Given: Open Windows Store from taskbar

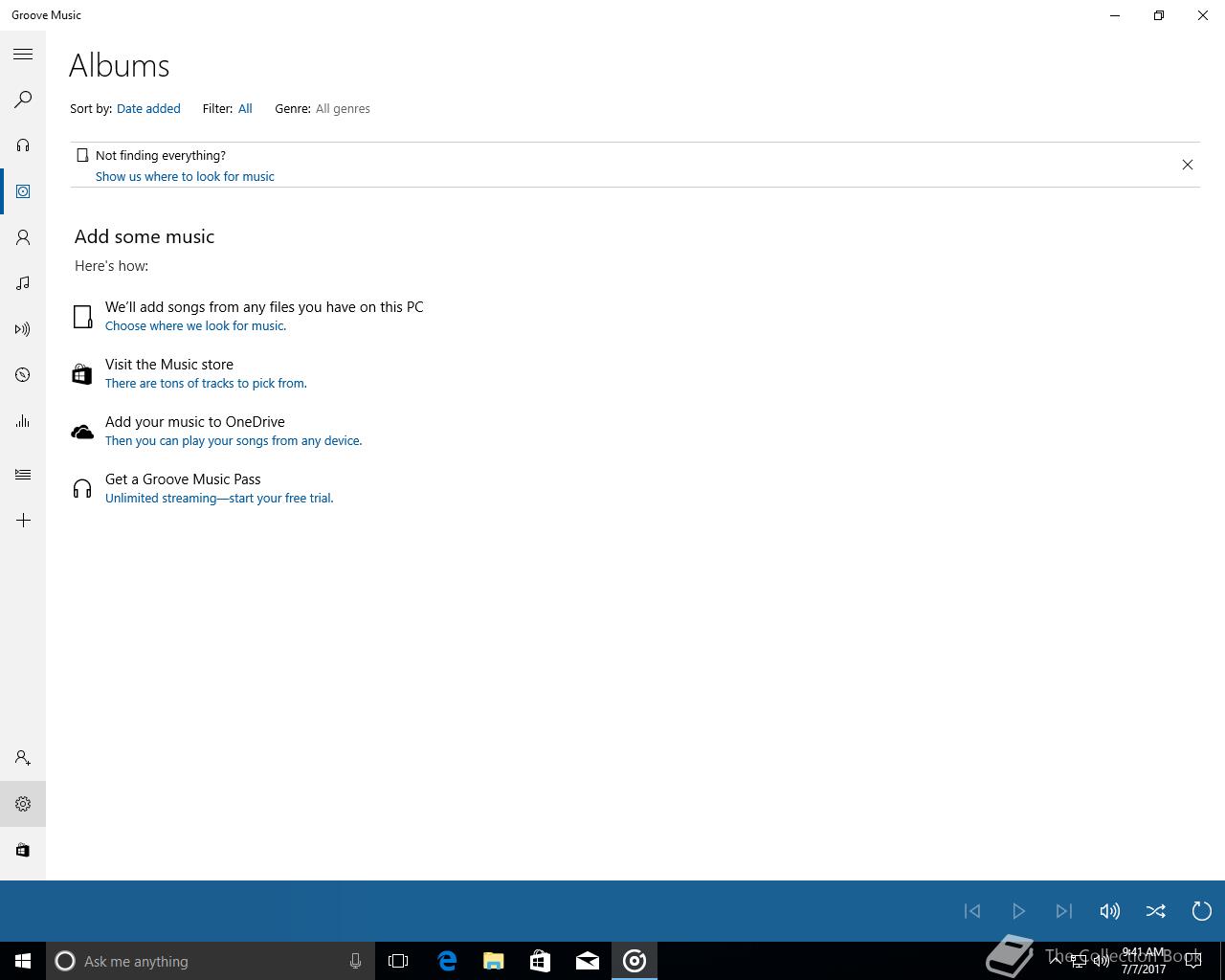Looking at the screenshot, I should pyautogui.click(x=541, y=961).
